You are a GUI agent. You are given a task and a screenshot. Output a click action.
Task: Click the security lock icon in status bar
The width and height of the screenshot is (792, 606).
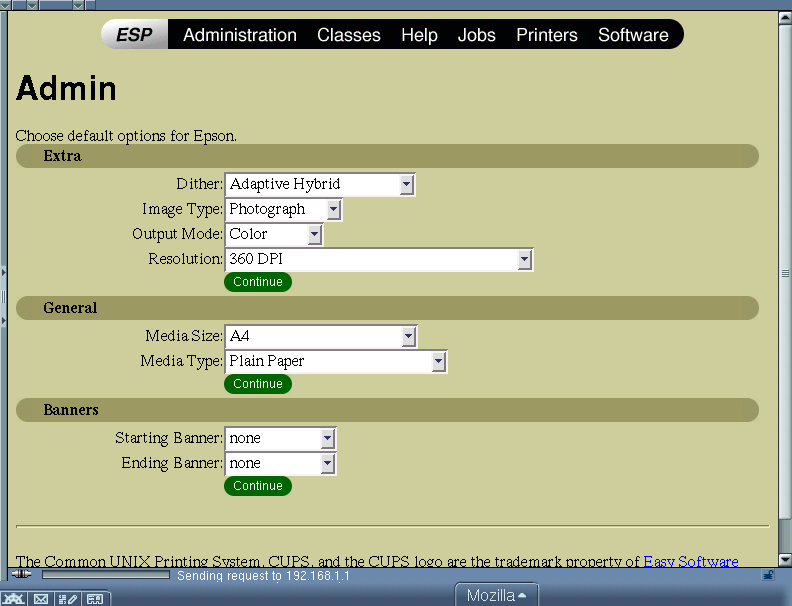click(768, 575)
